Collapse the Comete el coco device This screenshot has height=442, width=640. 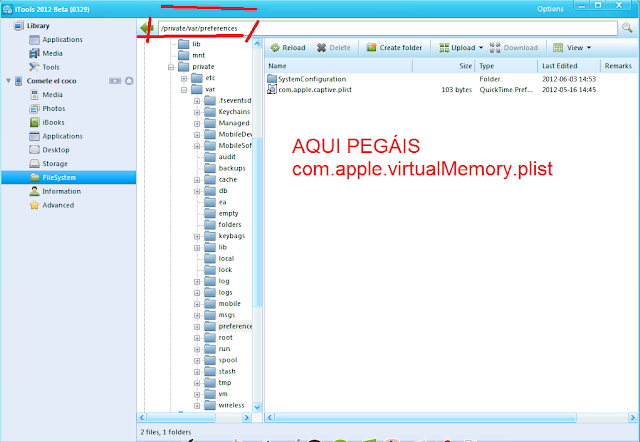[8, 81]
